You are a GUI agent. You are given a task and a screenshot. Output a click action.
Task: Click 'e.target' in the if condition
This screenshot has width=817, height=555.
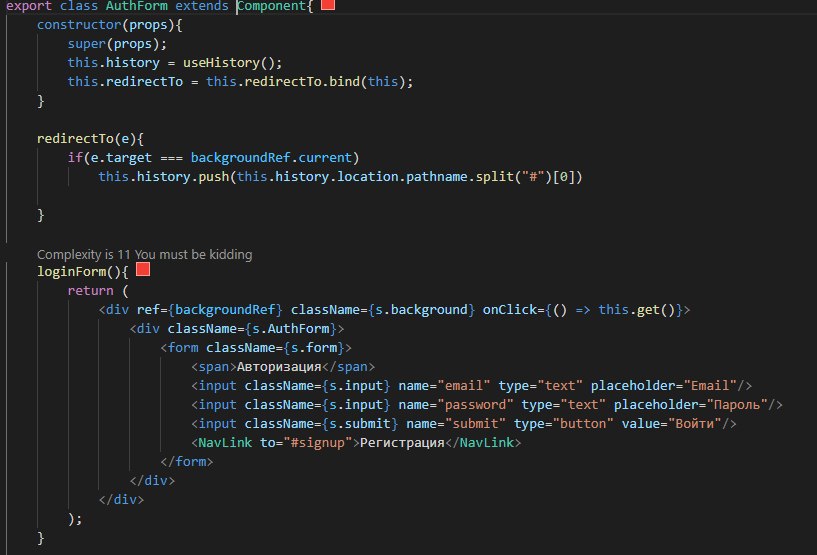(x=121, y=158)
